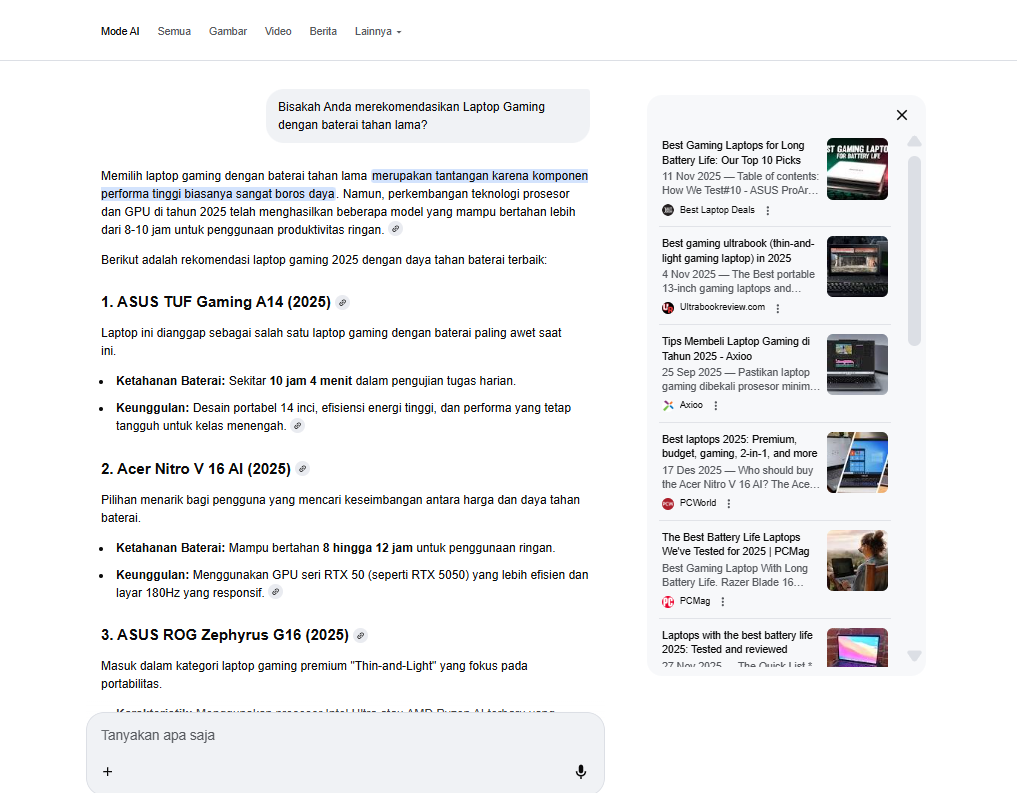Open Tips Membeli Laptop Gaming Axioo link

click(x=736, y=348)
